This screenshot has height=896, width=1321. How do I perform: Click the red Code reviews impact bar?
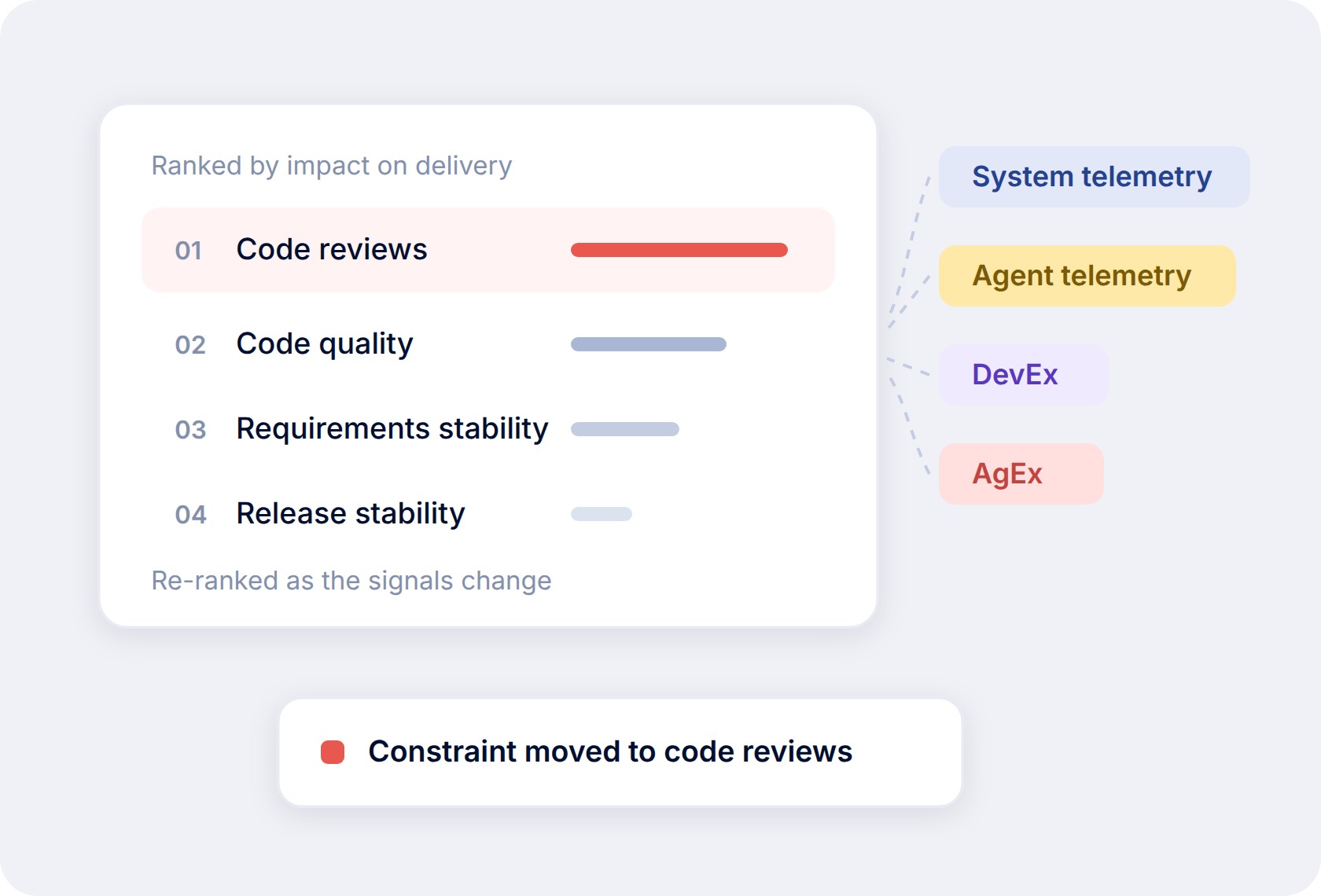679,250
